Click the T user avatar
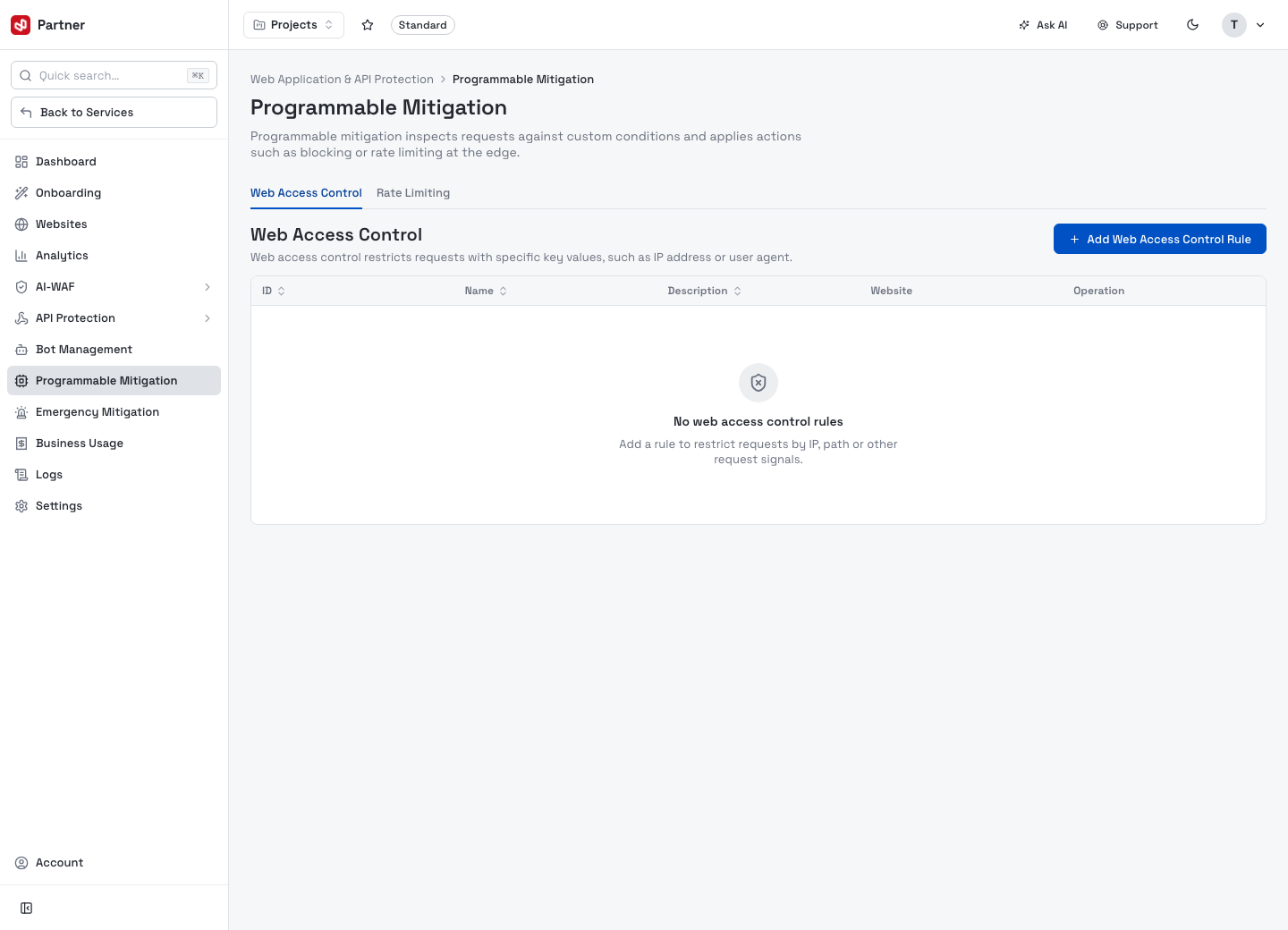 [1234, 25]
